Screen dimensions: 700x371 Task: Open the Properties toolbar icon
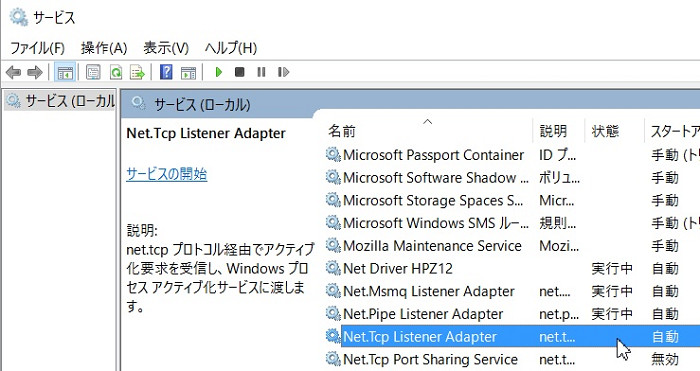[93, 72]
